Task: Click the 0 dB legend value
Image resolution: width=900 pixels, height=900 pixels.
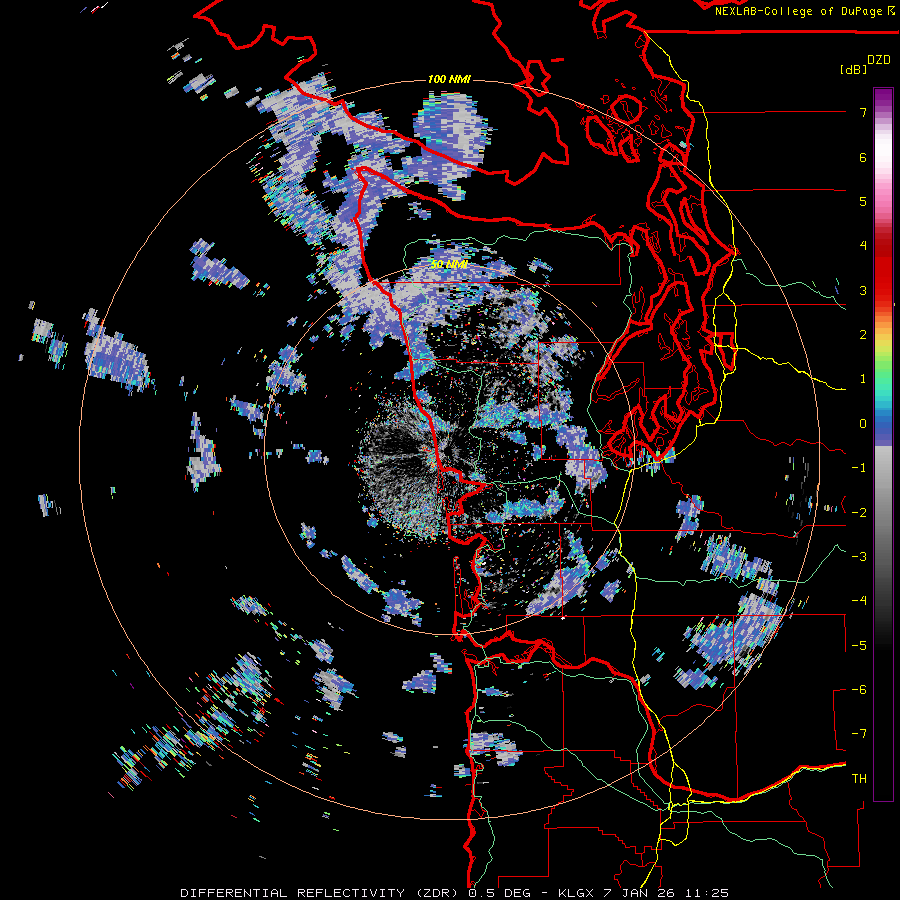Action: 863,424
